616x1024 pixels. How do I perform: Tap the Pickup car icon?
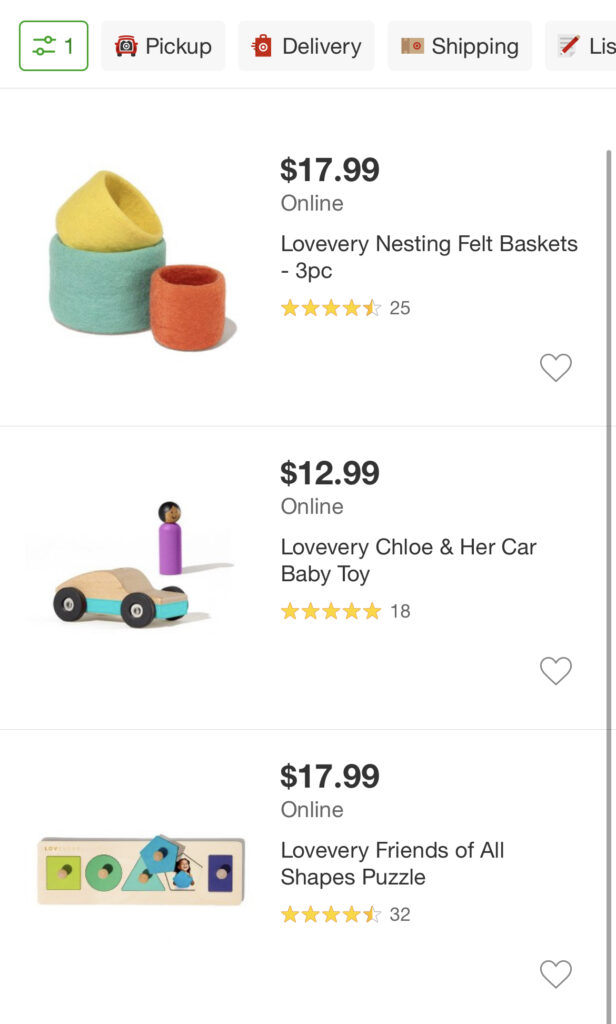(126, 46)
